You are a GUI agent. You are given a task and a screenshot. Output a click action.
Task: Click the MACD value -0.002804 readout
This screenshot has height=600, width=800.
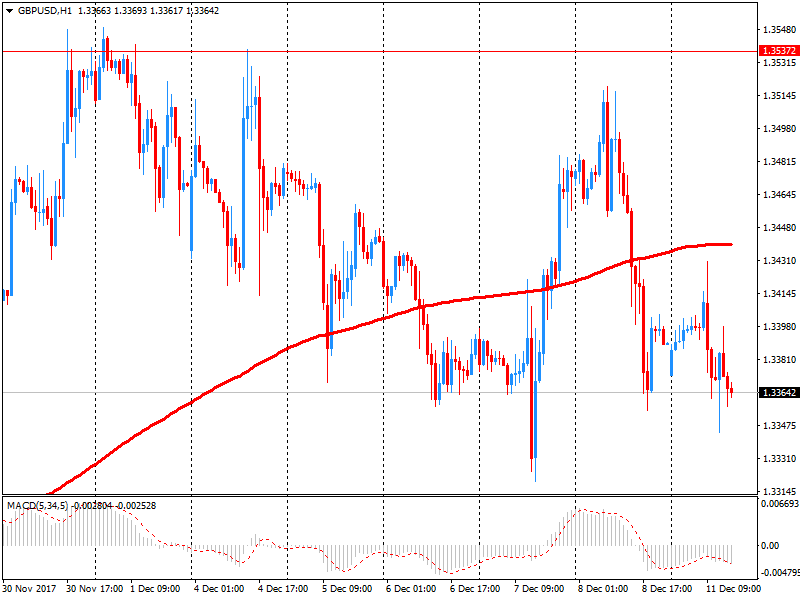coord(92,506)
